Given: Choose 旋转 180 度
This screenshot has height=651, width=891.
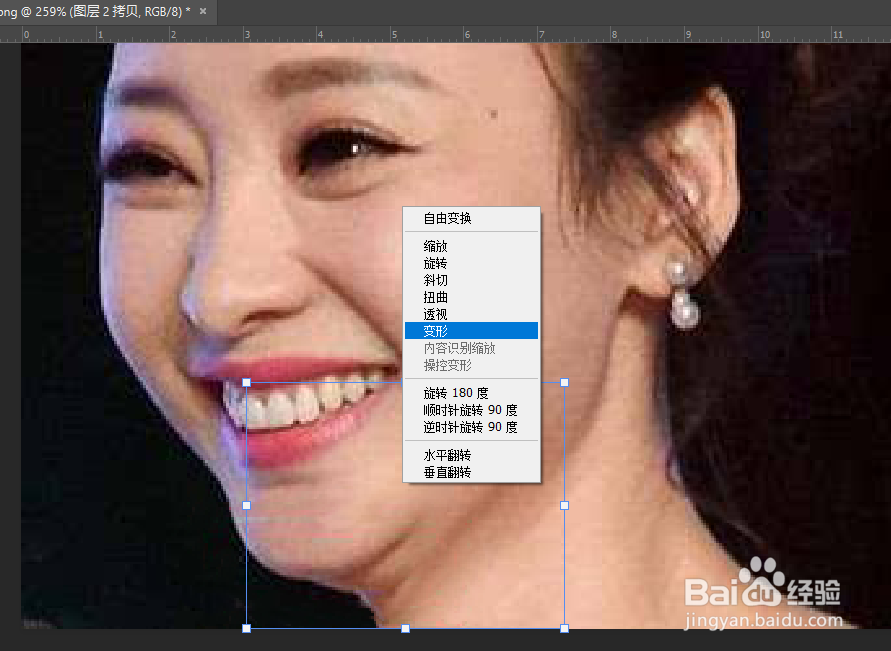Looking at the screenshot, I should (471, 393).
